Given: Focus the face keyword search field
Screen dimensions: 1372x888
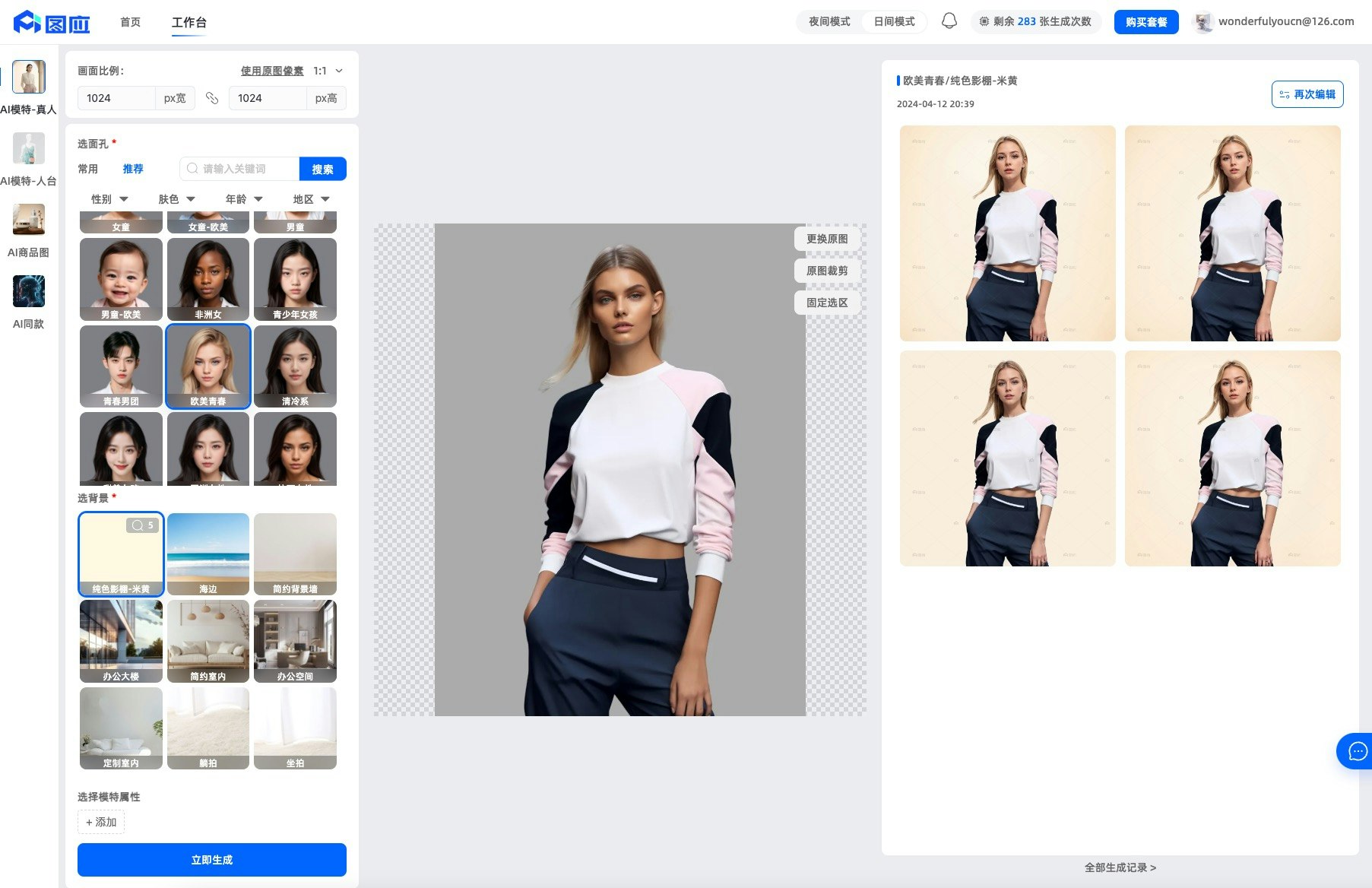Looking at the screenshot, I should 240,169.
